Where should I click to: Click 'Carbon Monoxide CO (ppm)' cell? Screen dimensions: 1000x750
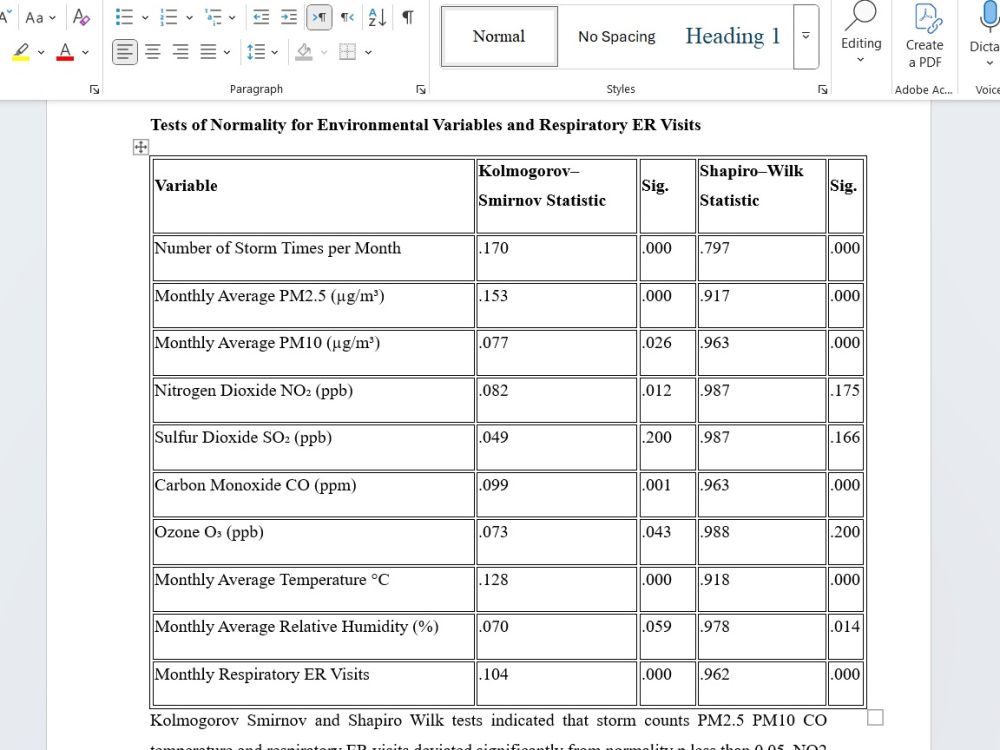pos(314,494)
